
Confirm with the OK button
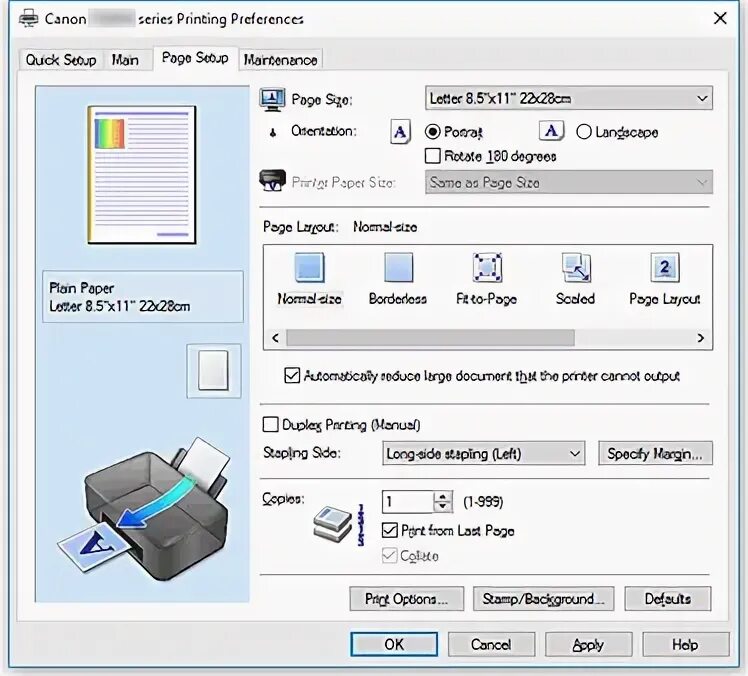tap(394, 645)
